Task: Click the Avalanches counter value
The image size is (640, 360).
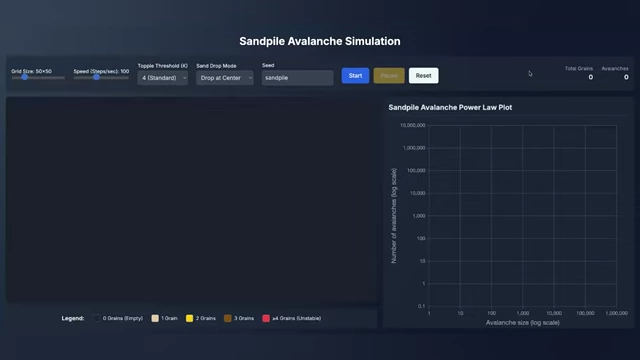Action: click(626, 77)
